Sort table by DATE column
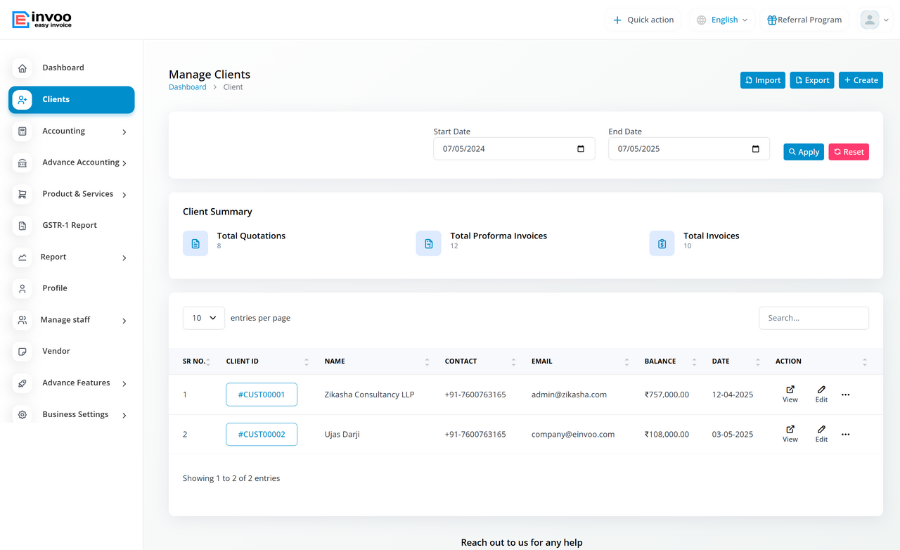Screen dimensions: 900x550 736,361
